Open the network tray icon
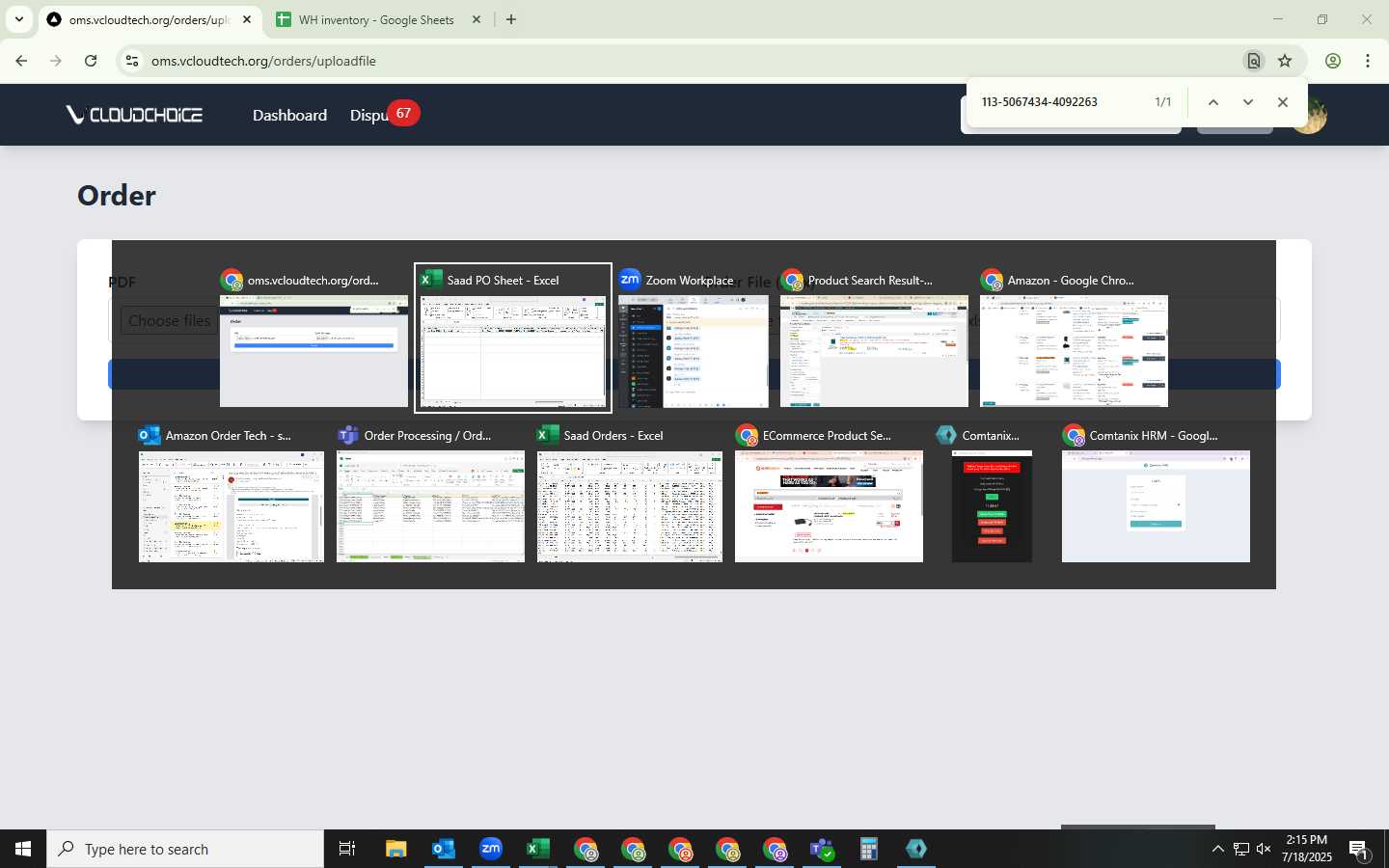Viewport: 1389px width, 868px height. 1241,849
